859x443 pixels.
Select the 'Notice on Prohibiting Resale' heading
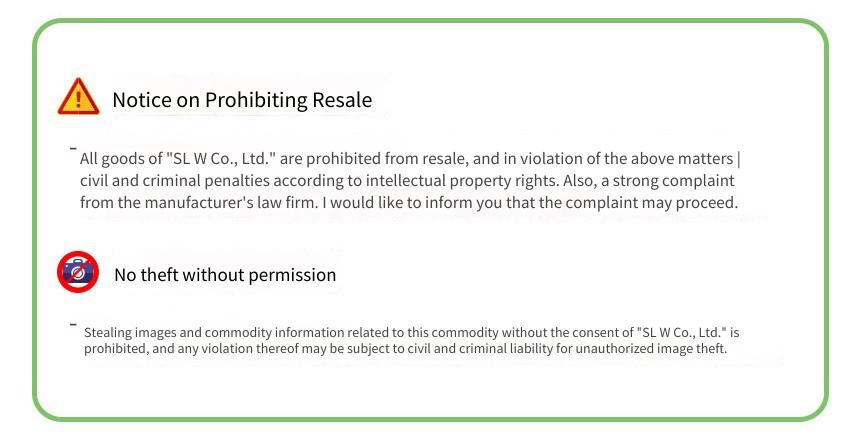242,100
